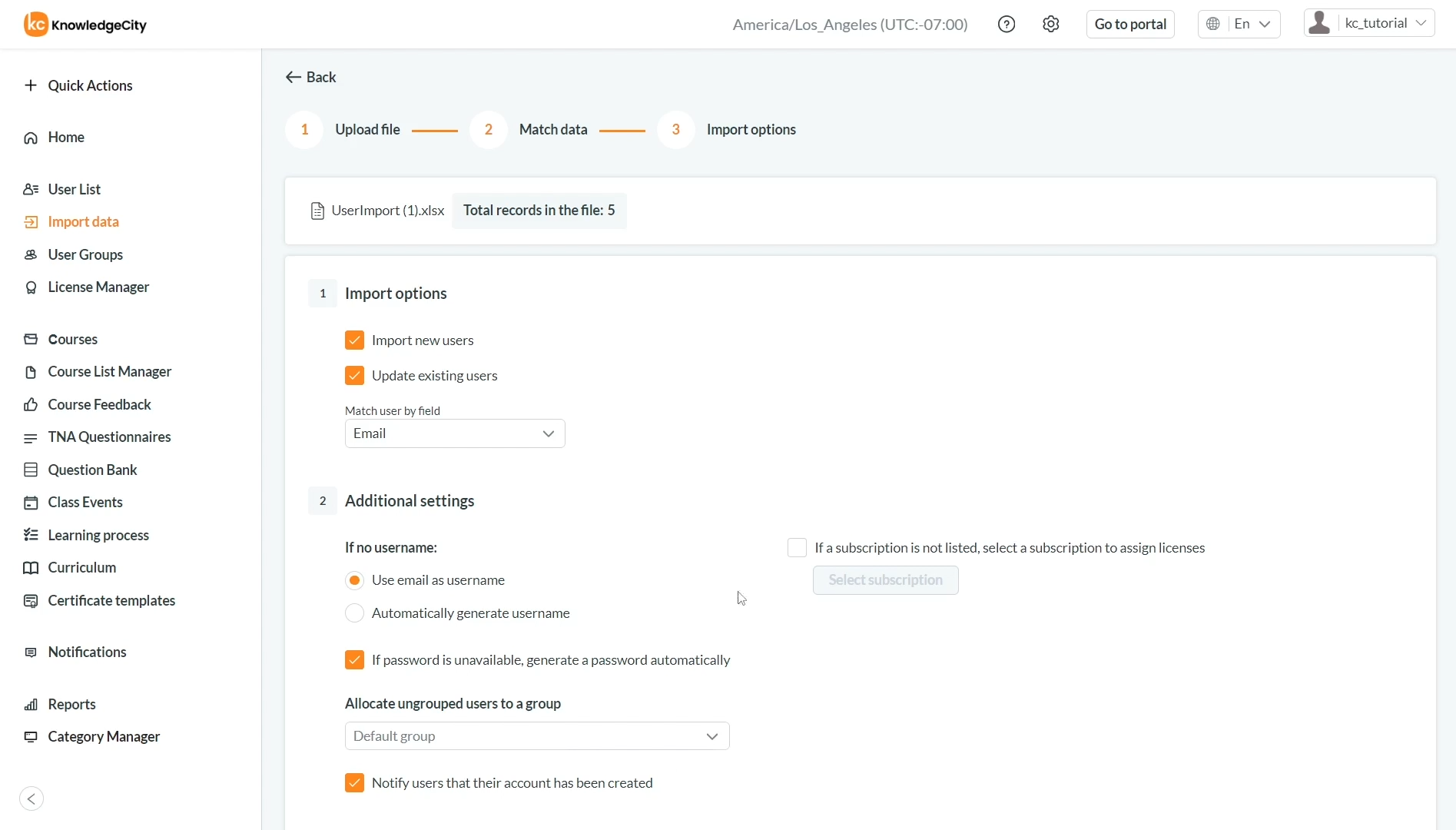Click the UserImport file document icon

(x=317, y=211)
